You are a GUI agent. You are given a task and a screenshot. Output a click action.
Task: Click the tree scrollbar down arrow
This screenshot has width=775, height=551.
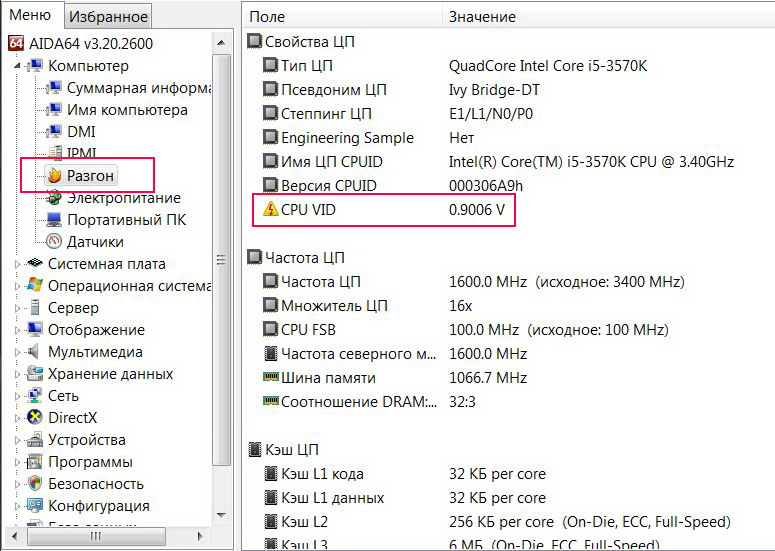(x=221, y=515)
